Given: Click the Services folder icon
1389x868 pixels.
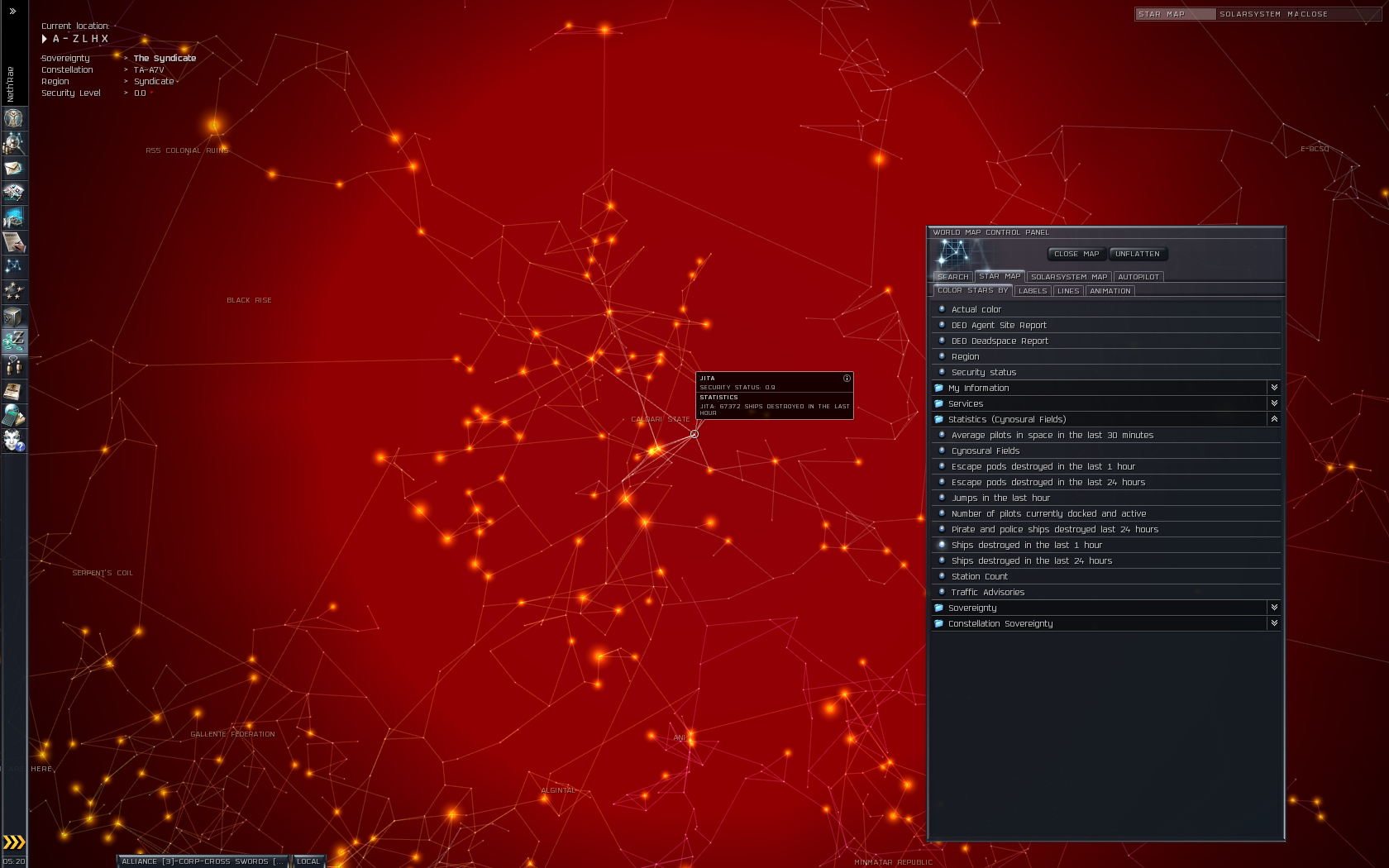Looking at the screenshot, I should pyautogui.click(x=938, y=403).
